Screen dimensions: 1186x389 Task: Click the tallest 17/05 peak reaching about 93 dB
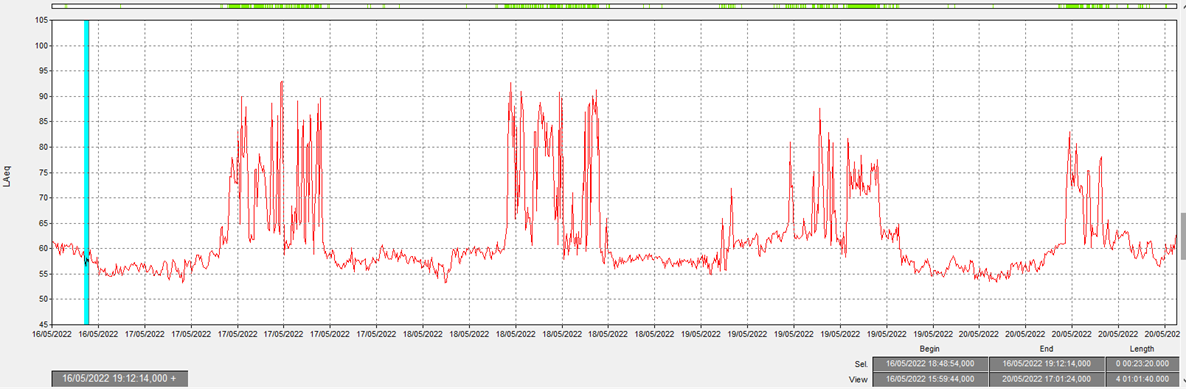click(282, 82)
